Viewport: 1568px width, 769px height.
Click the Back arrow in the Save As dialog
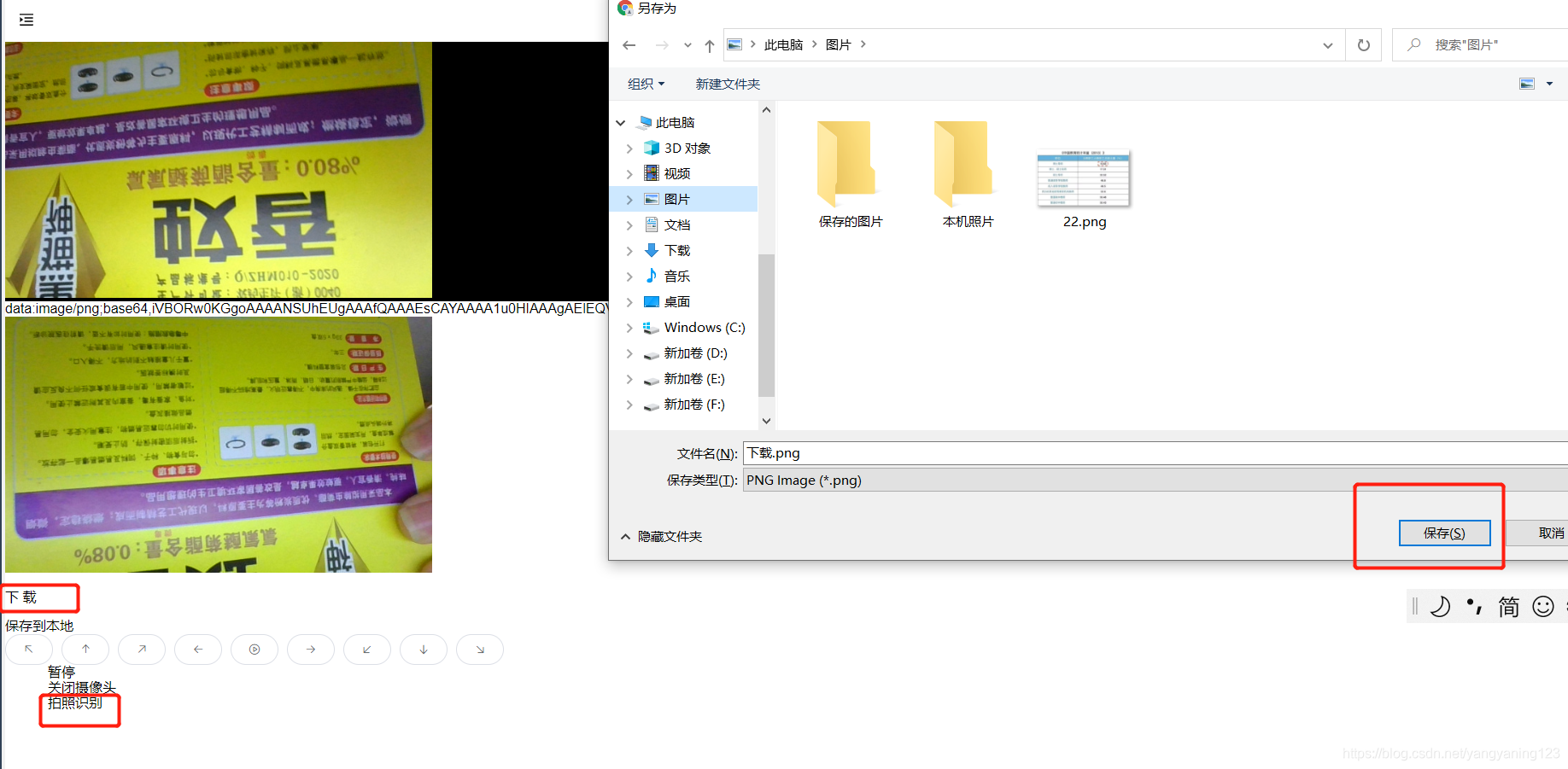click(x=629, y=45)
